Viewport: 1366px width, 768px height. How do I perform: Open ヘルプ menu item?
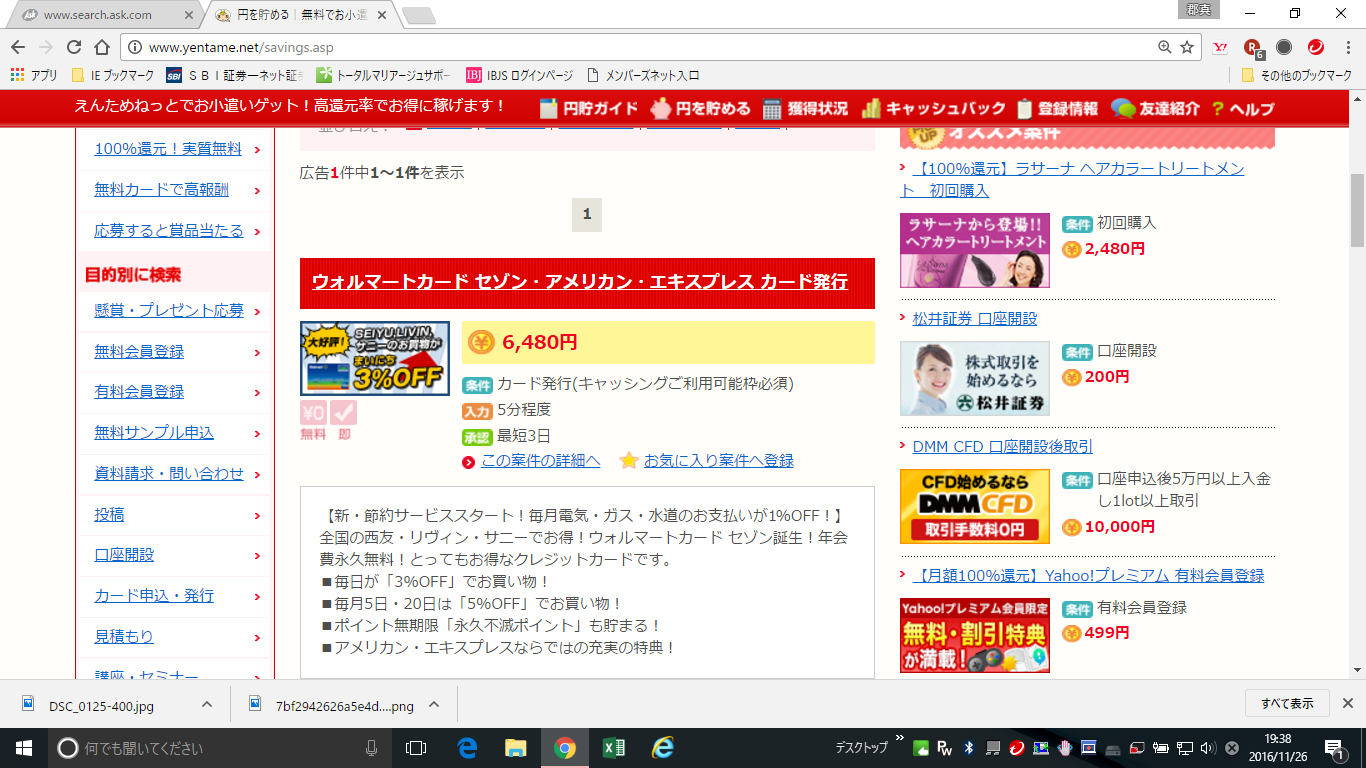pos(1242,108)
